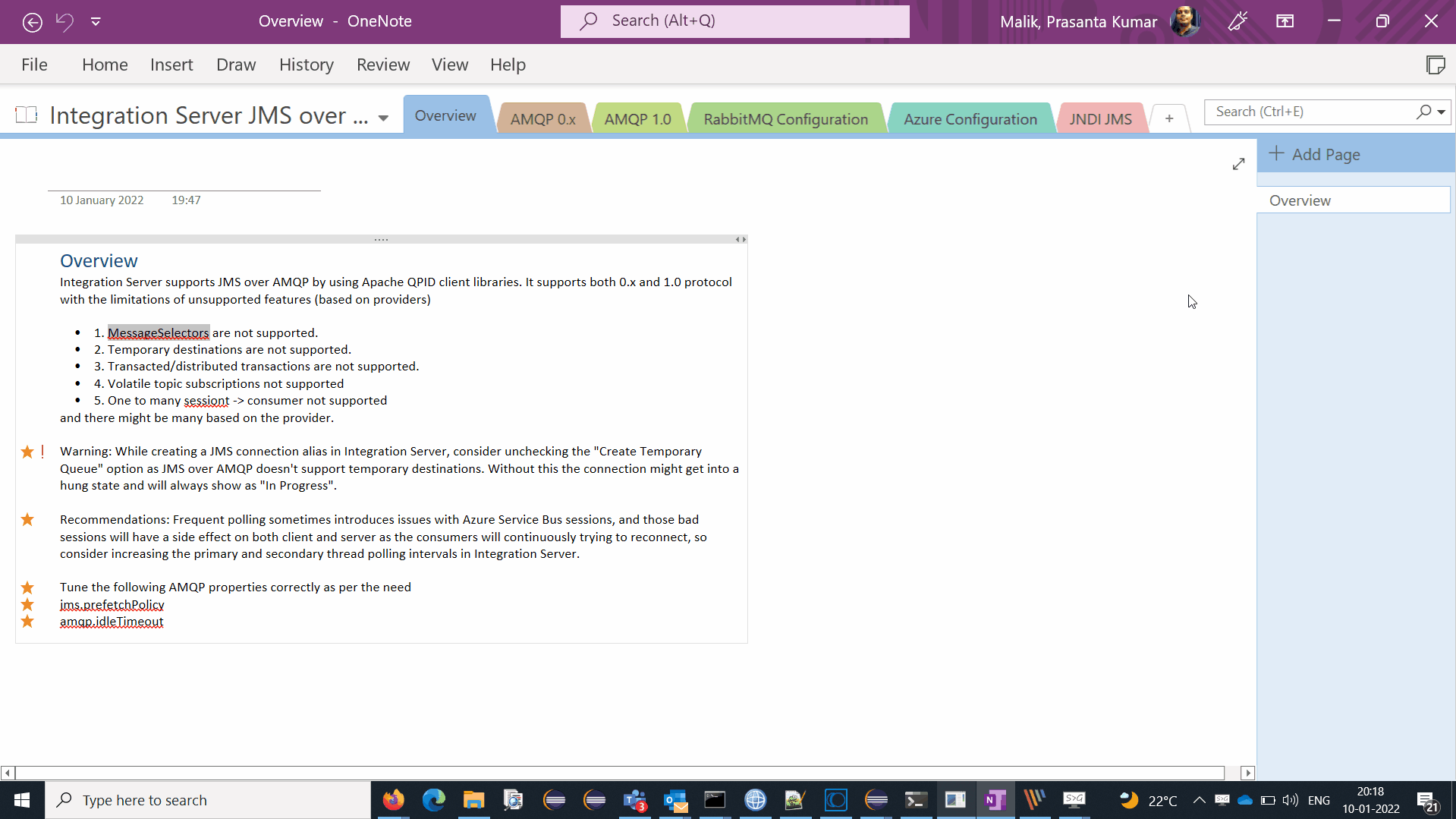Open the Insert ribbon tab

coord(171,65)
